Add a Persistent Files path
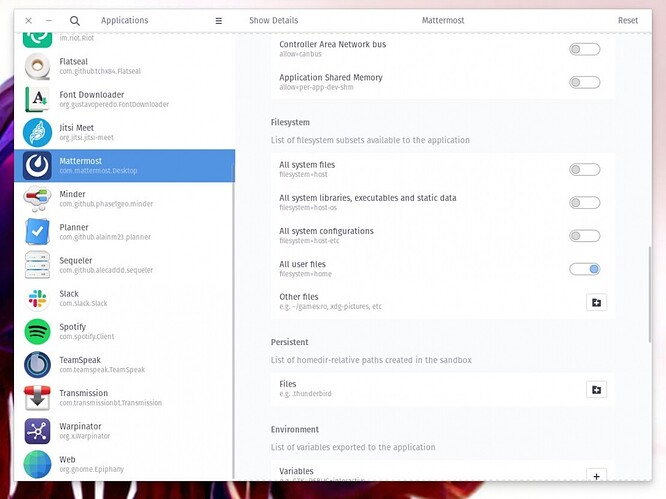Image resolution: width=666 pixels, height=499 pixels. tap(596, 389)
